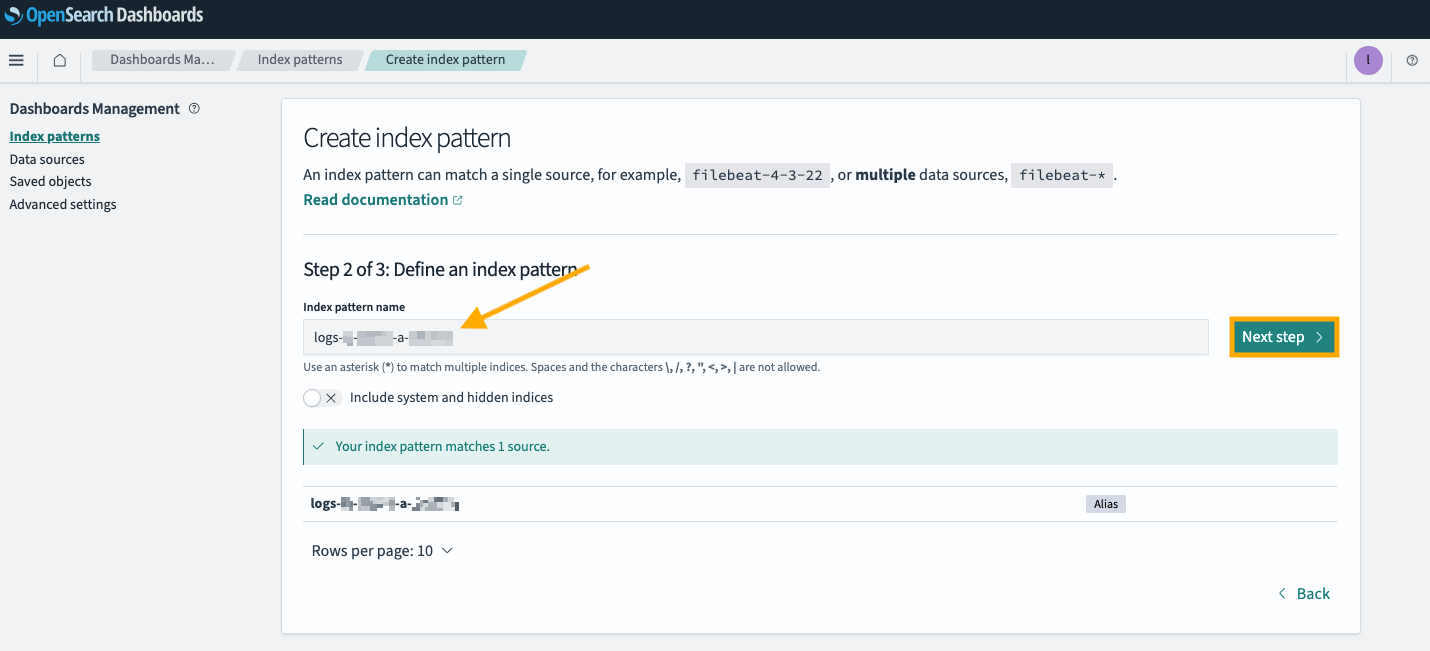Click the matched logs source row name

385,504
